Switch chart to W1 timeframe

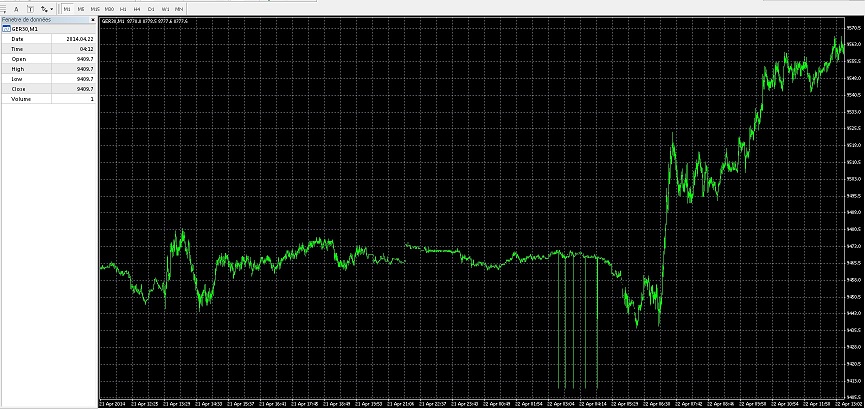pyautogui.click(x=165, y=9)
